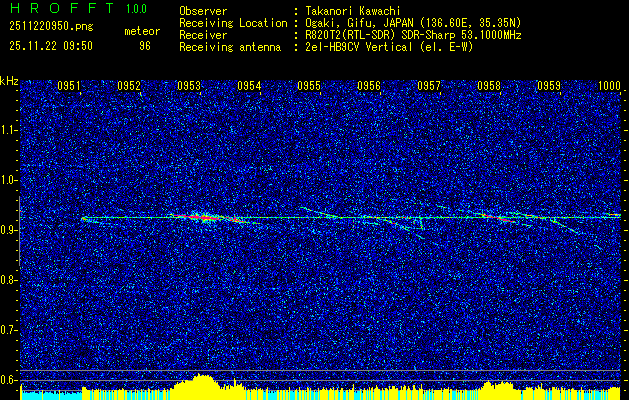Click the 2el-HB9CV Vertical antenna text
Viewport: 629px width, 400px height.
(x=389, y=47)
